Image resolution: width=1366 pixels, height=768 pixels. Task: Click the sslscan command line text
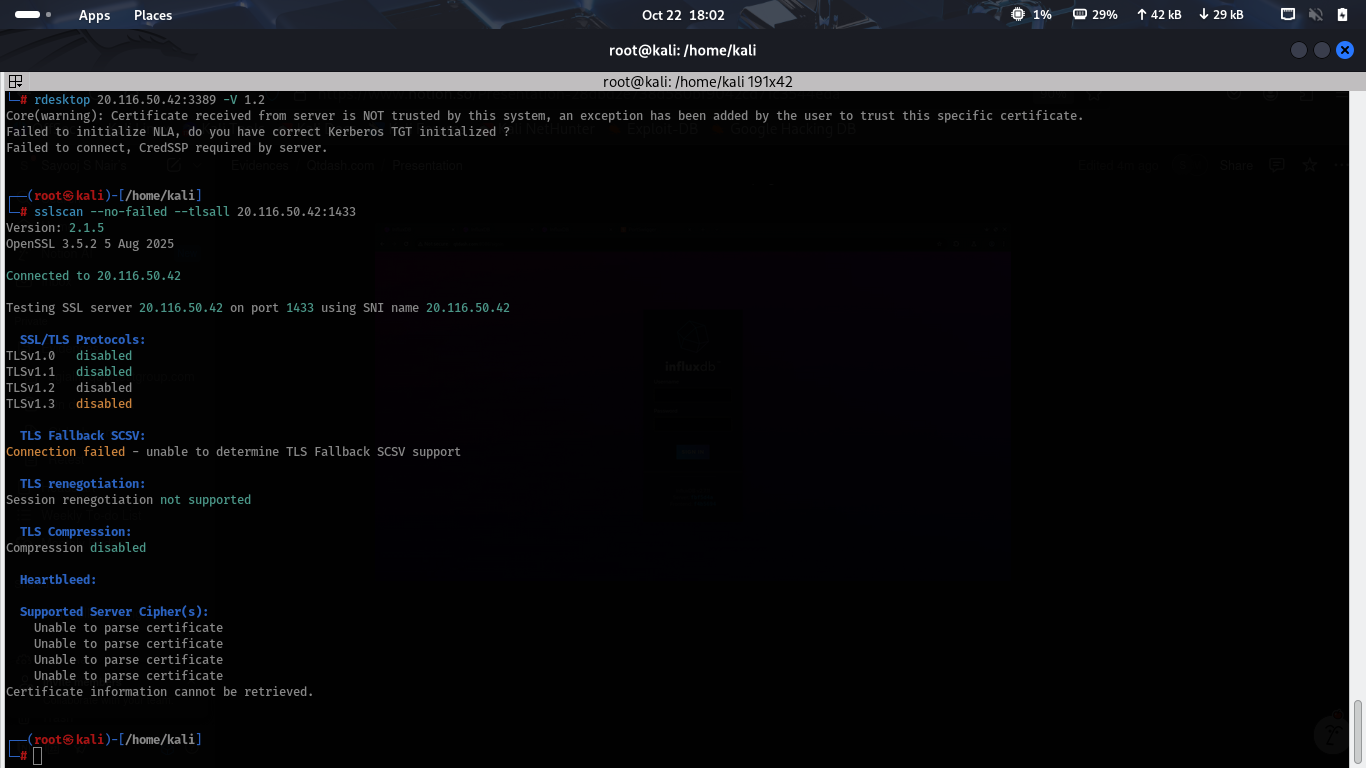[x=195, y=212]
